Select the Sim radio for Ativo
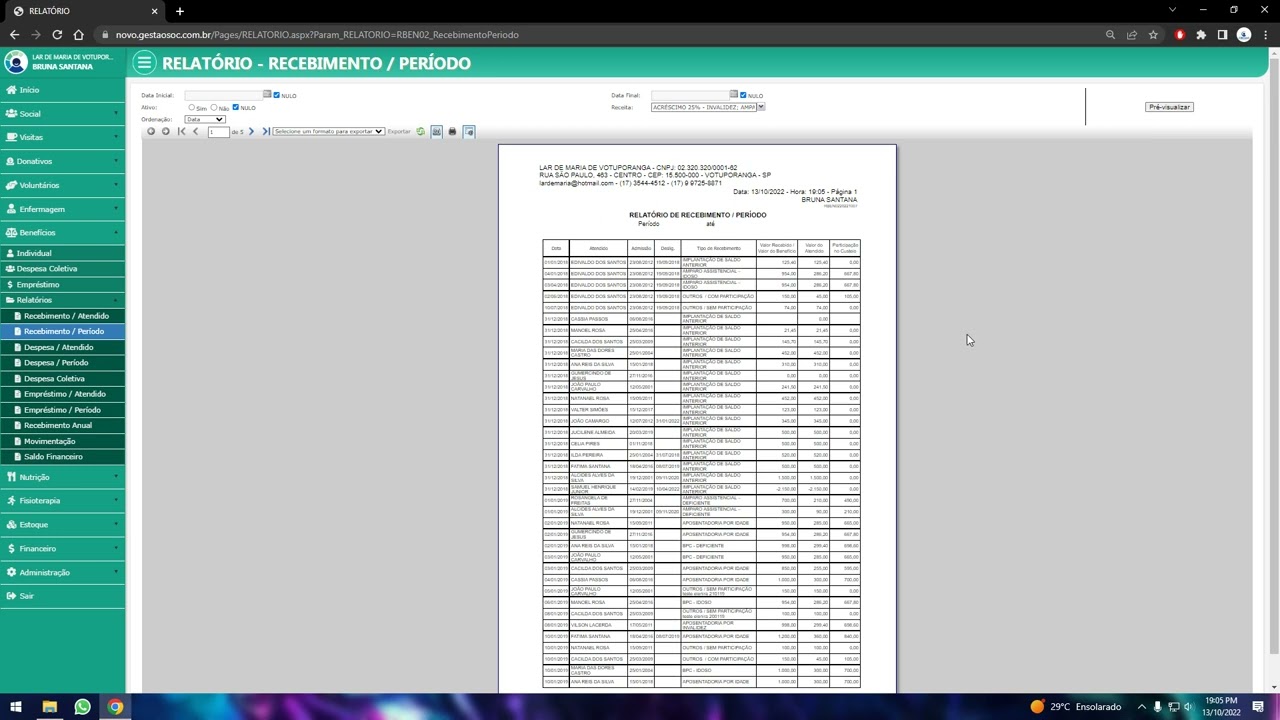Screen dimensions: 1280x720 [x=191, y=107]
